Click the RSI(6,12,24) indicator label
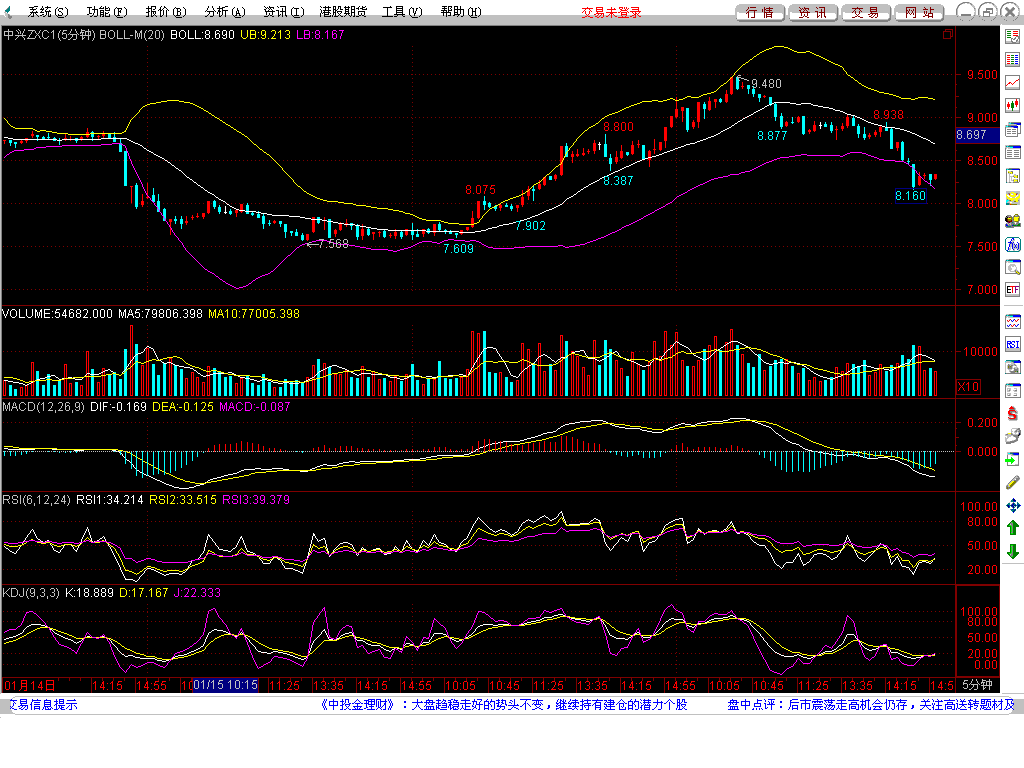The image size is (1024, 768). [36, 500]
